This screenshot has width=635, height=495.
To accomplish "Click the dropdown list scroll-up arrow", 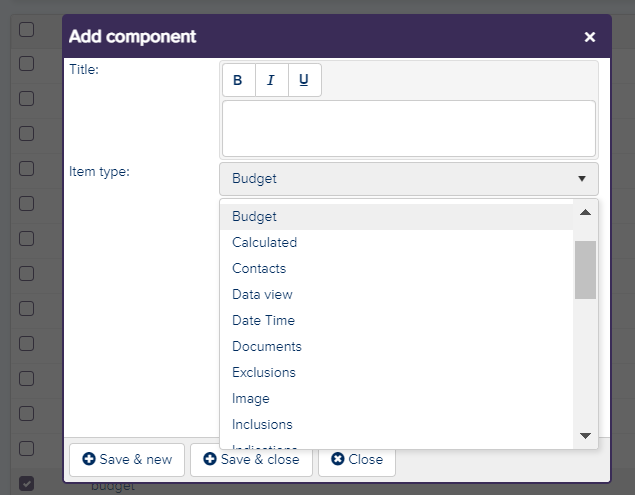I will click(585, 212).
